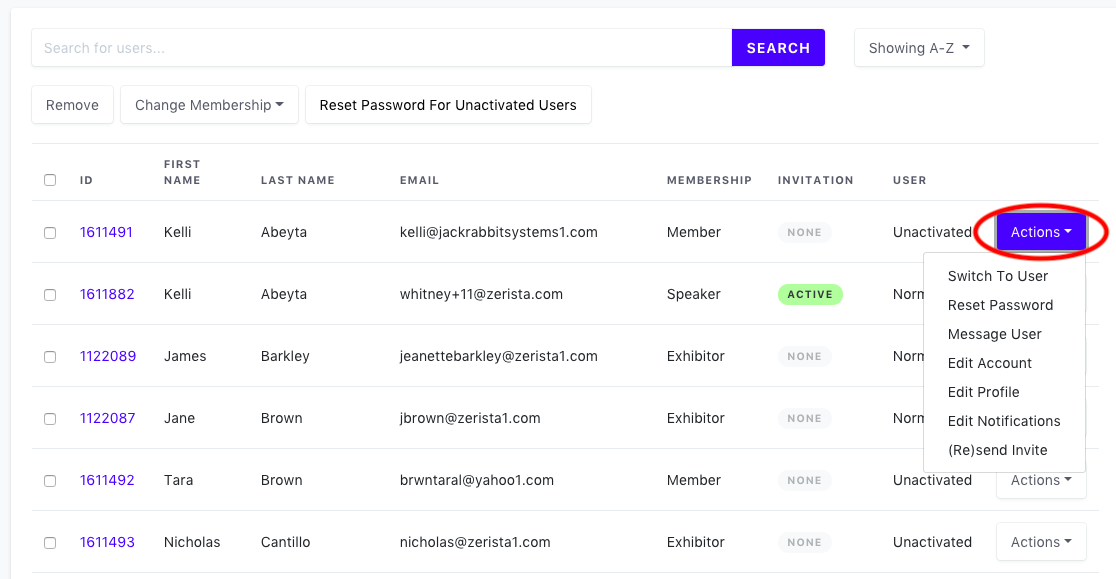Pick (Re)send Invite menu option
This screenshot has width=1116, height=579.
pyautogui.click(x=997, y=450)
